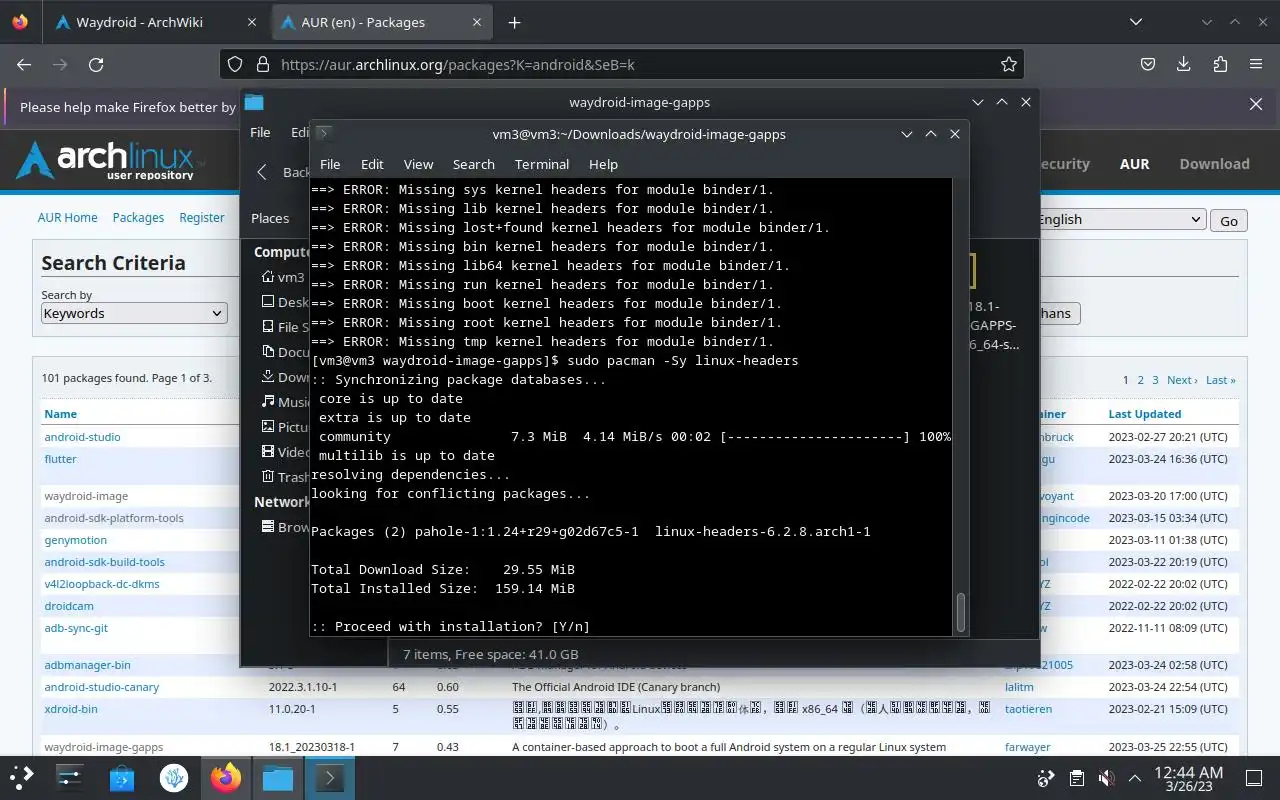Open terminal File menu
Screen dimensions: 1280x800
pos(330,164)
